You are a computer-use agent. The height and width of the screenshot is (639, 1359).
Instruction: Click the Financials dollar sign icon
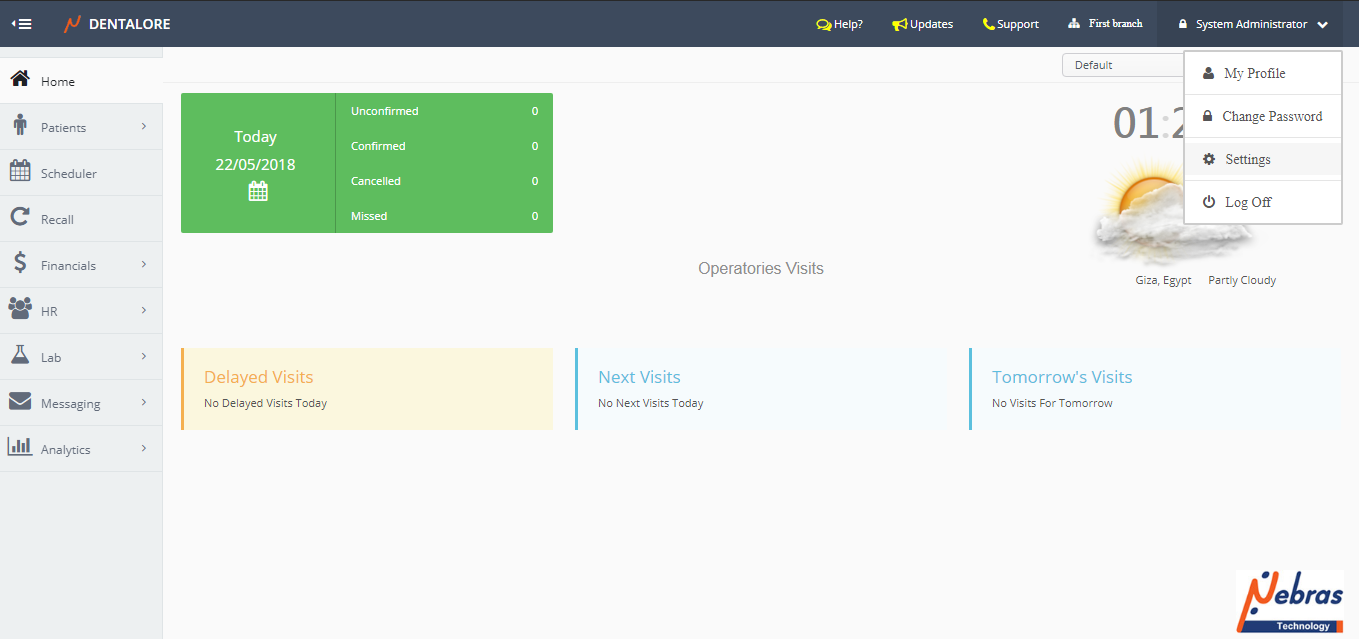(x=20, y=263)
